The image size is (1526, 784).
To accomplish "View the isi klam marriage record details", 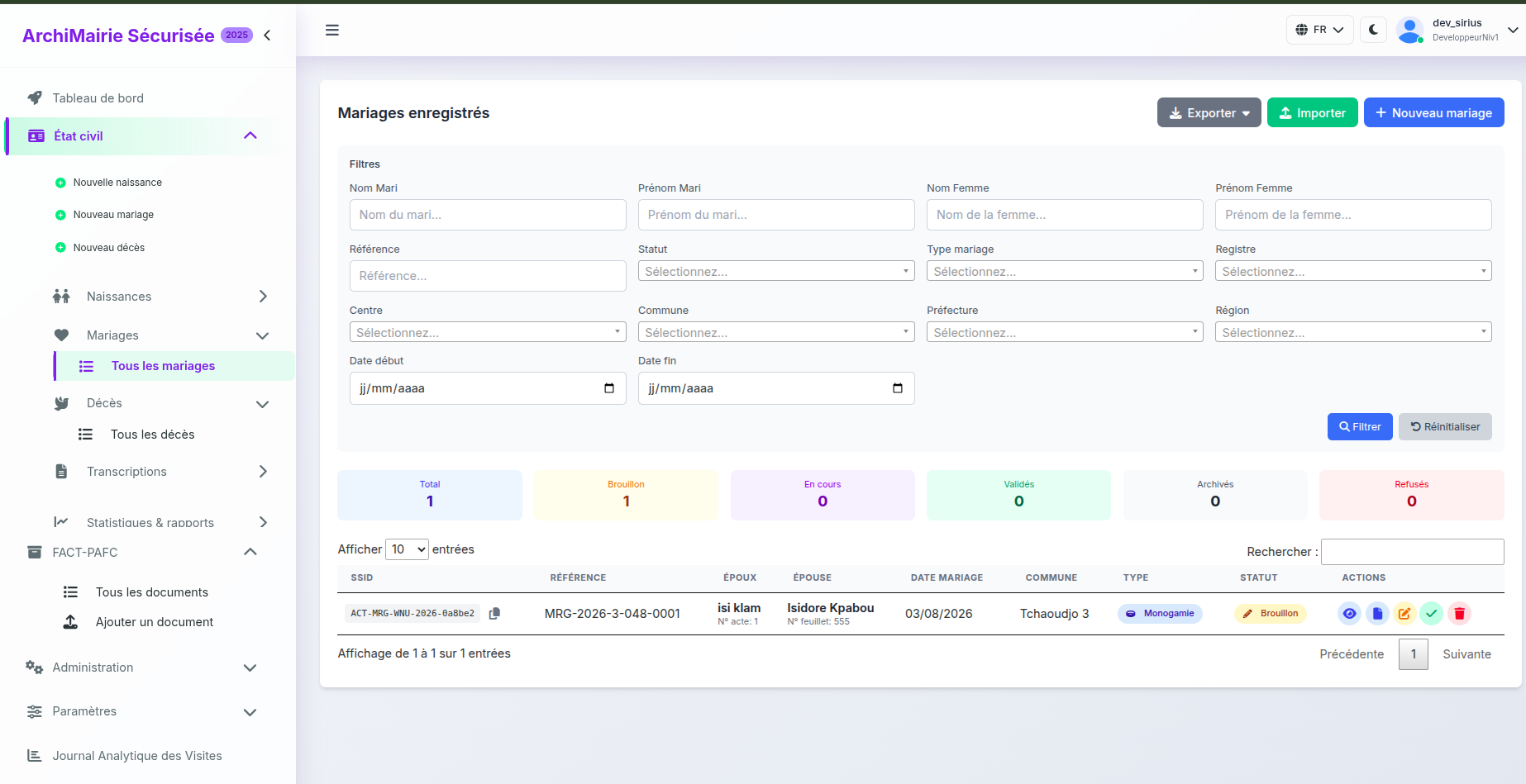I will tap(1349, 613).
